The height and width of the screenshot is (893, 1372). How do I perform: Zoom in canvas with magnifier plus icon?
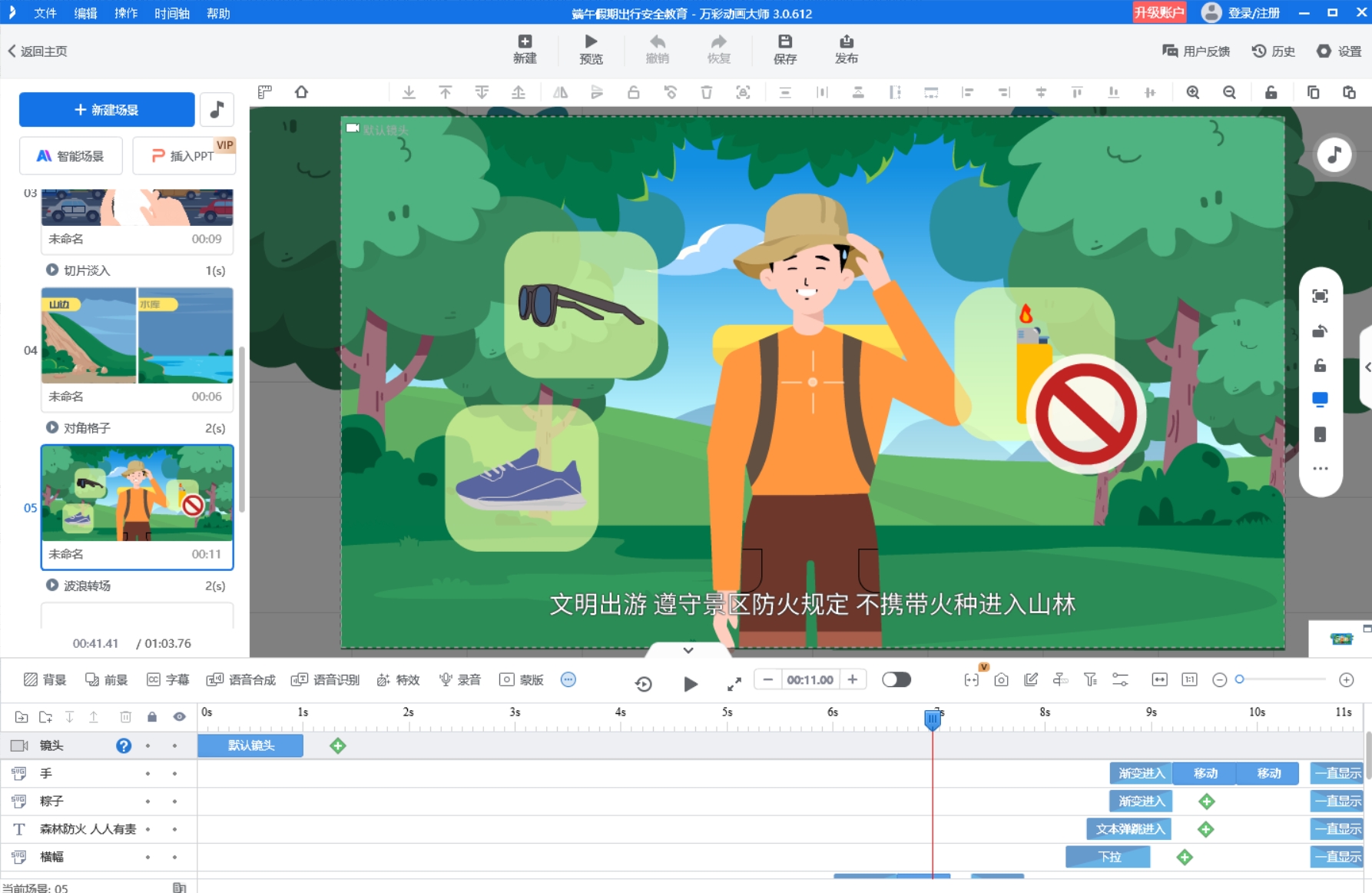point(1193,92)
